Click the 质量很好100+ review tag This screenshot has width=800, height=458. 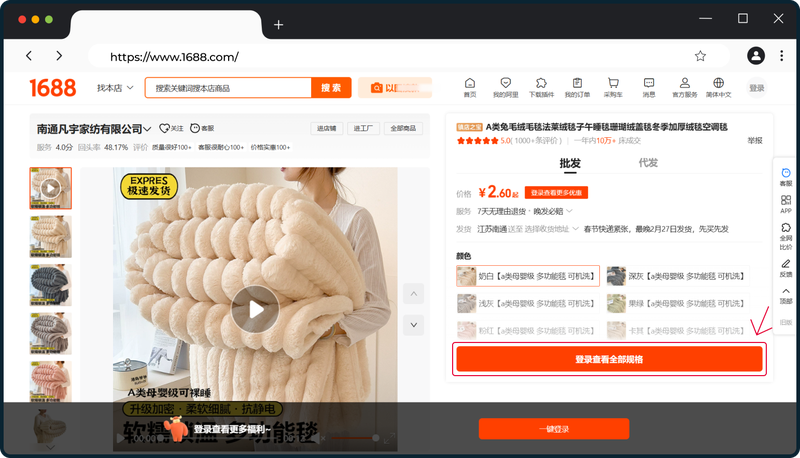tap(171, 147)
